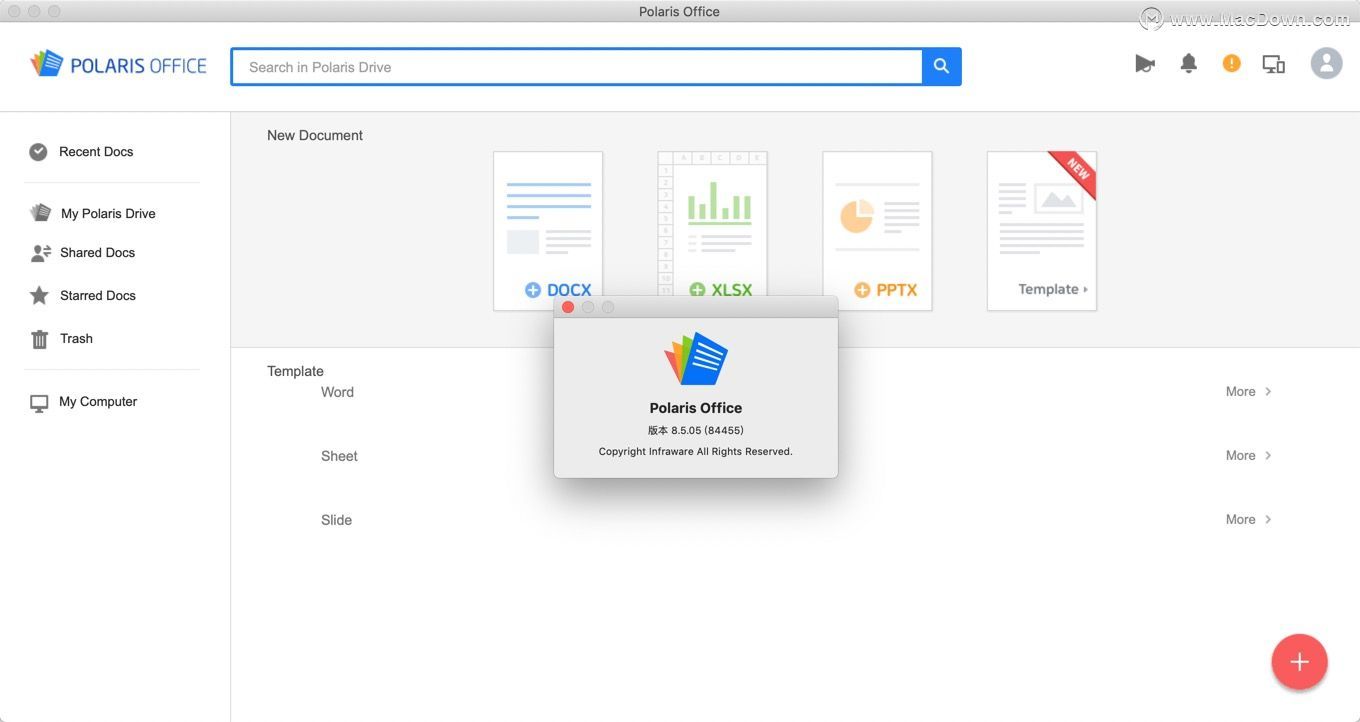
Task: Go to Starred Docs
Action: click(x=98, y=296)
